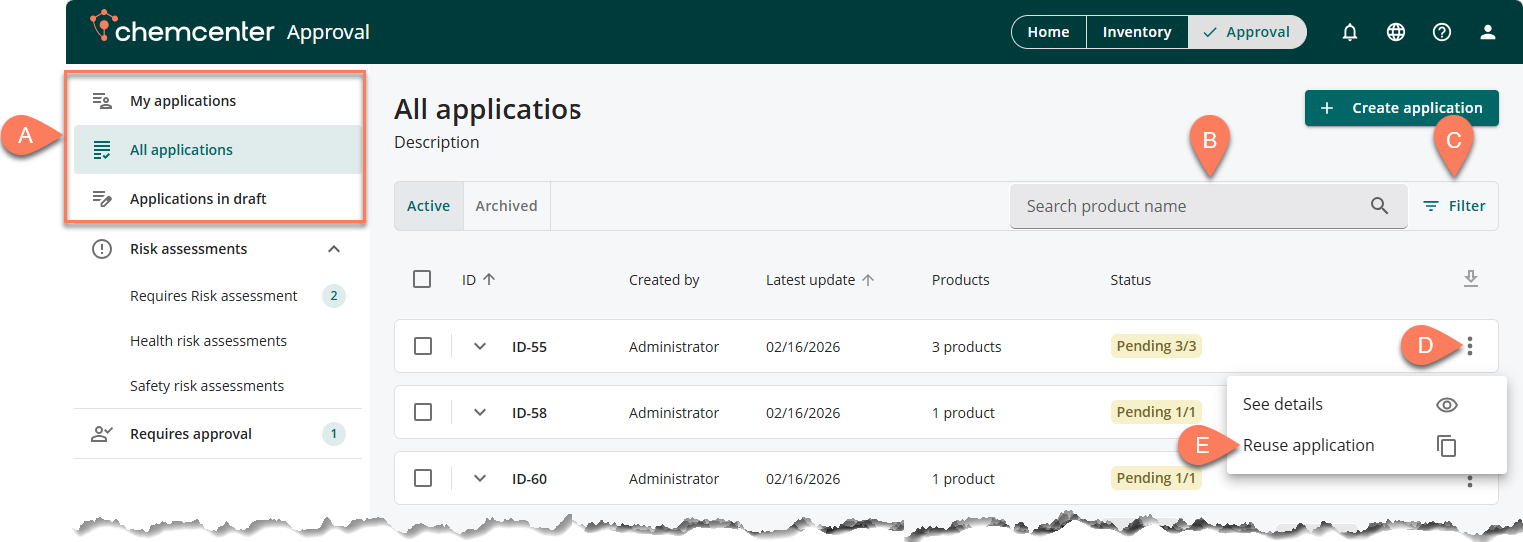1523x542 pixels.
Task: Click the search magnifier icon
Action: (1379, 206)
